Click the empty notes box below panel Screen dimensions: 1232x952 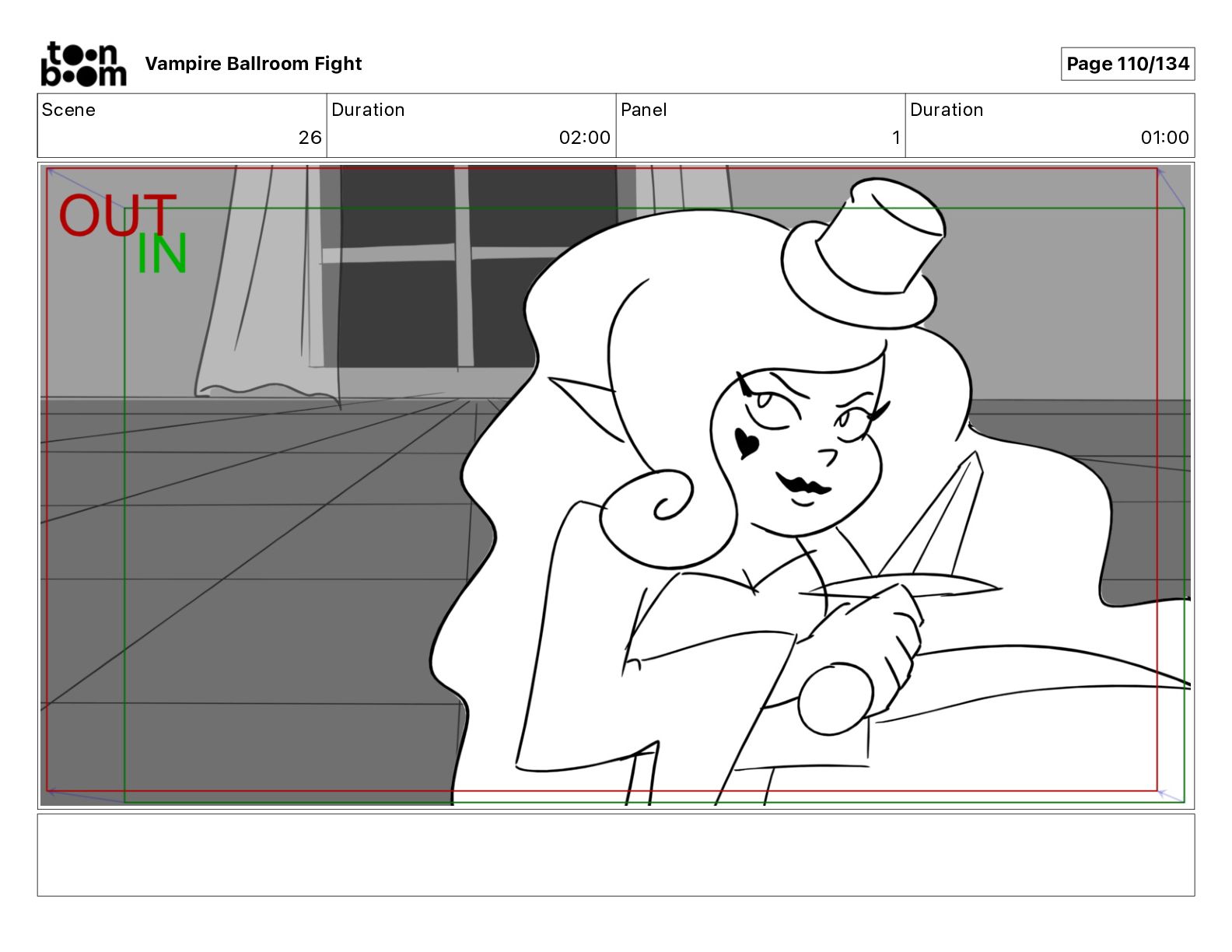pos(616,855)
